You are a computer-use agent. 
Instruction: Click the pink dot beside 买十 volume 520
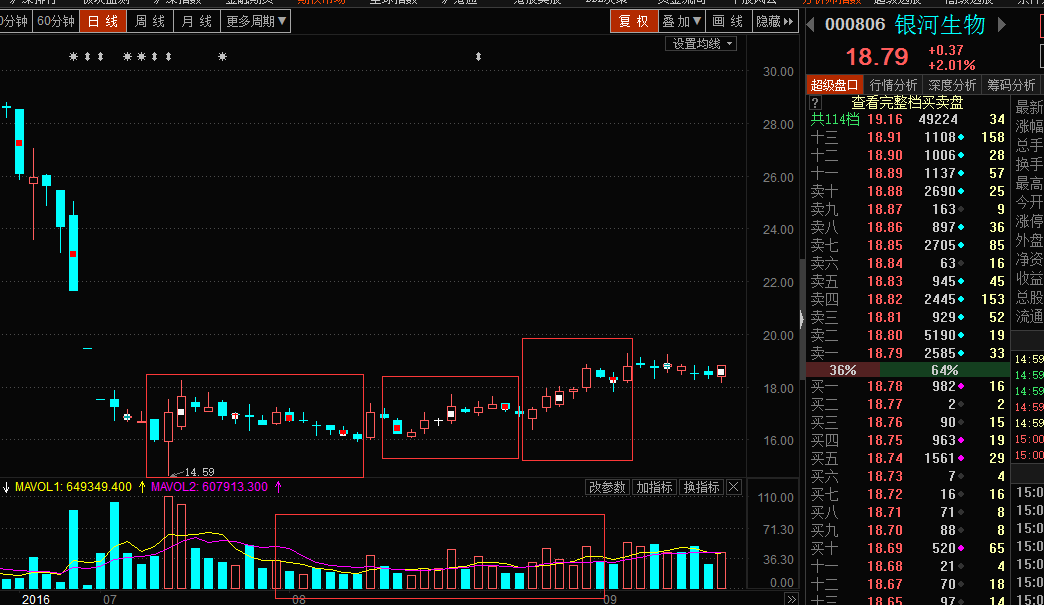tap(961, 548)
